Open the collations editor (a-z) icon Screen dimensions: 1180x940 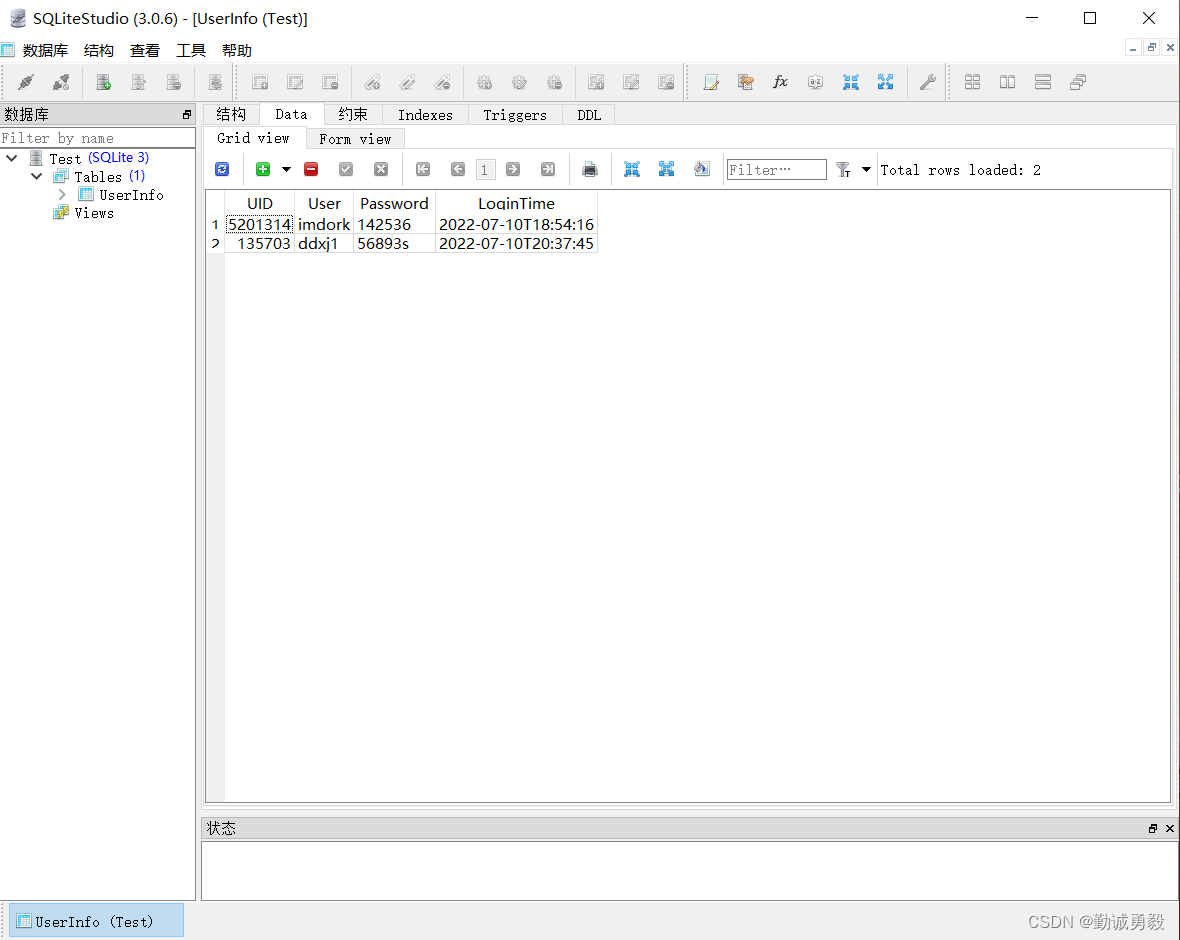click(x=815, y=82)
